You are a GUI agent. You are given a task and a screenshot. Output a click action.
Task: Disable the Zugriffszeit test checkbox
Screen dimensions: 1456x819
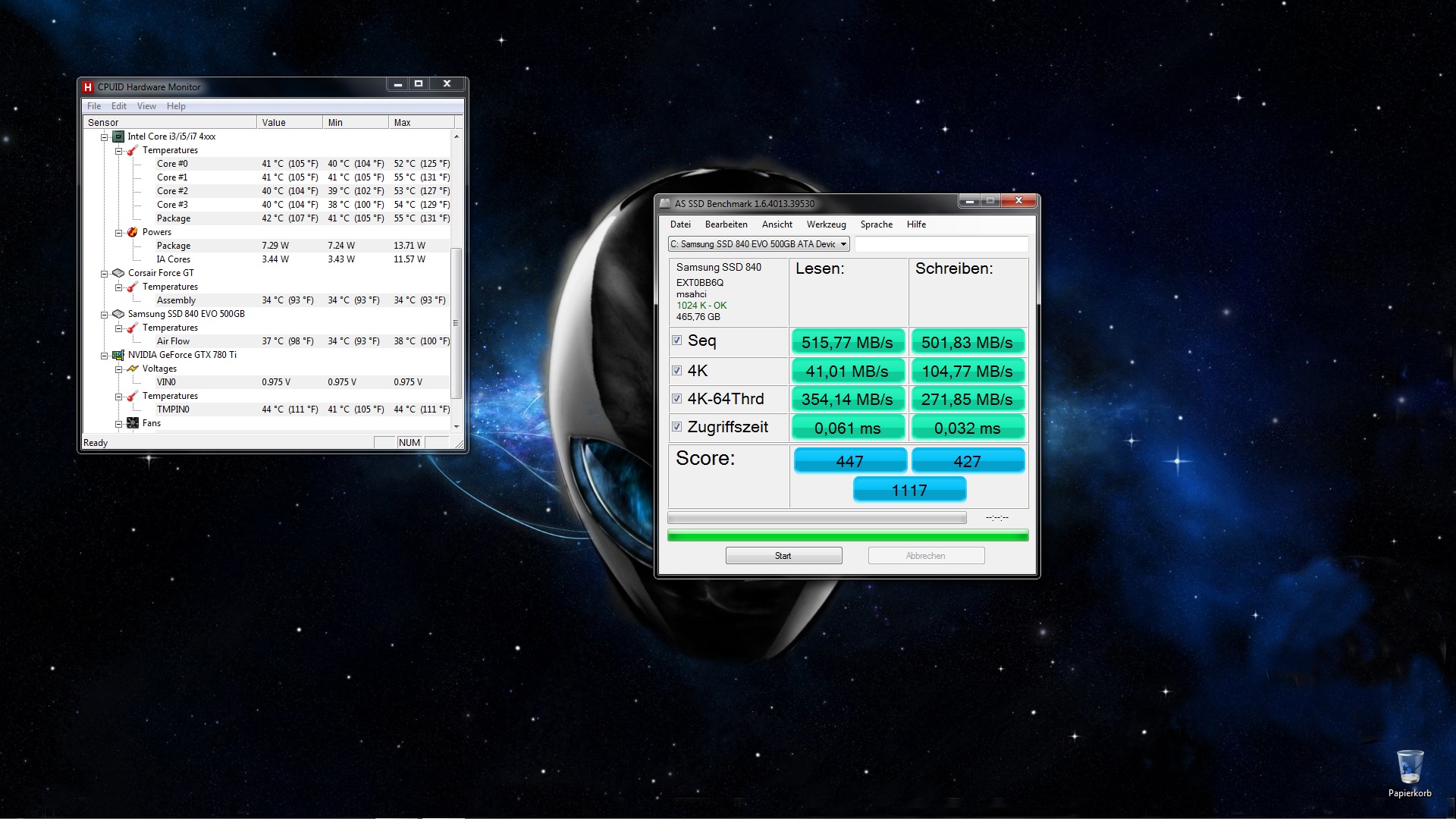(676, 427)
